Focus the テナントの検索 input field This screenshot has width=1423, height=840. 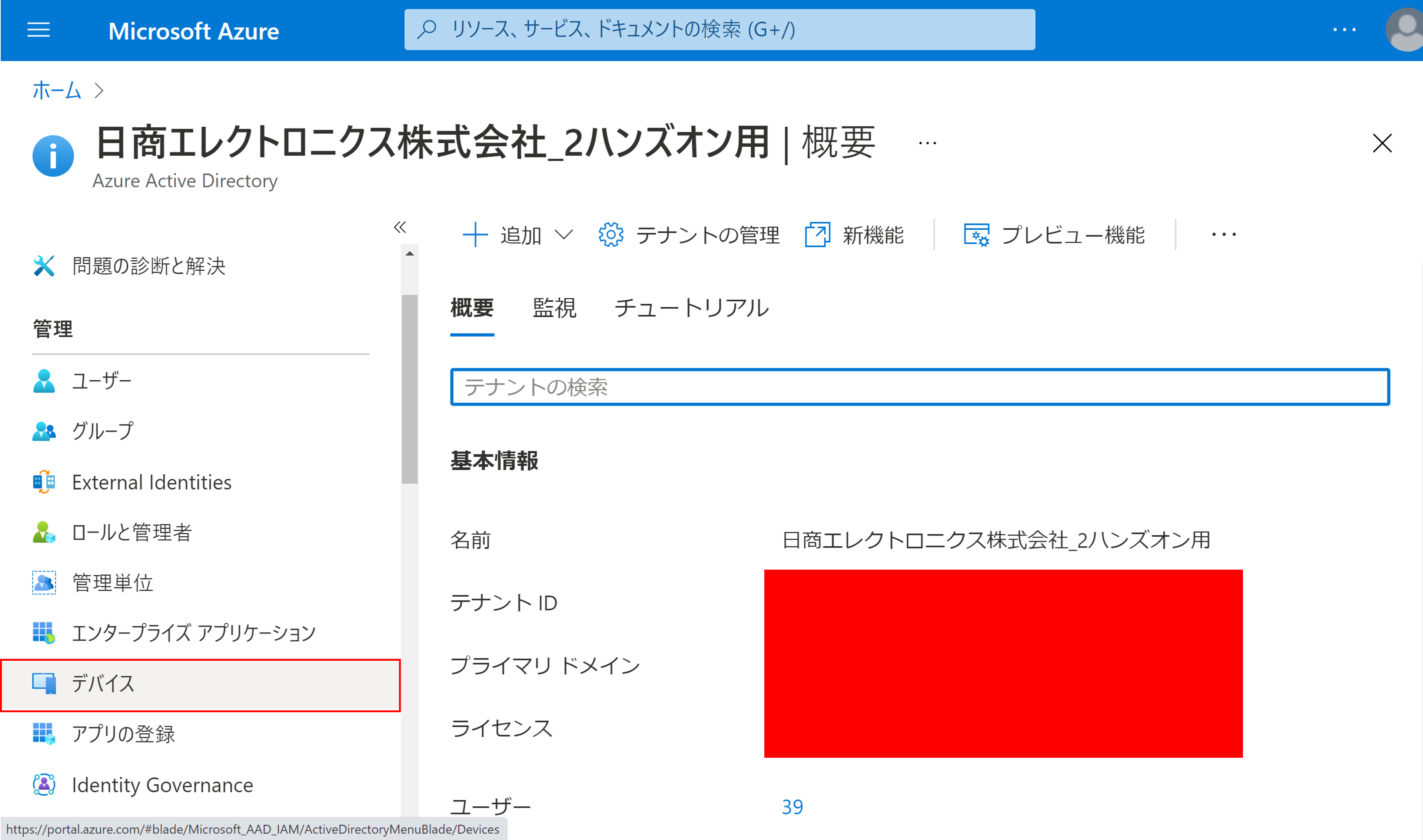(x=919, y=387)
